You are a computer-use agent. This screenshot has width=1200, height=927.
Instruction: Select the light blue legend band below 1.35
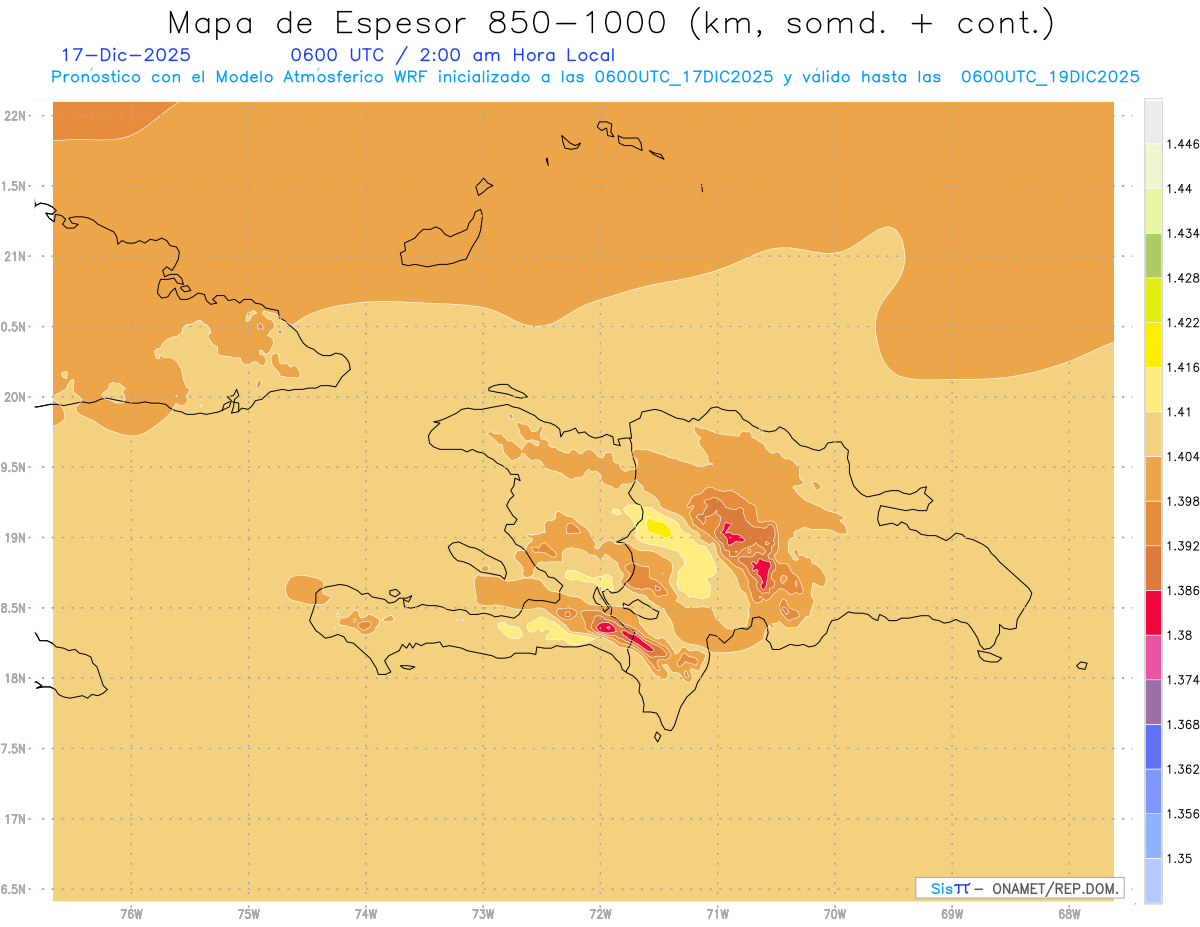[1153, 880]
